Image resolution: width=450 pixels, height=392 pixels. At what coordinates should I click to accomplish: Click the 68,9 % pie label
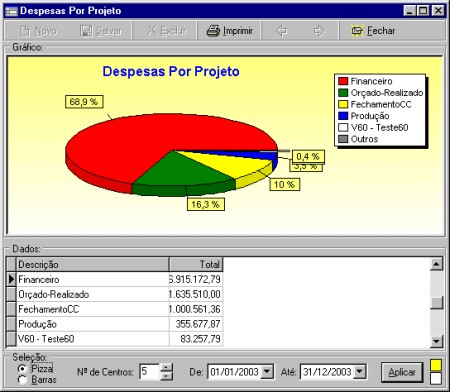pos(84,102)
